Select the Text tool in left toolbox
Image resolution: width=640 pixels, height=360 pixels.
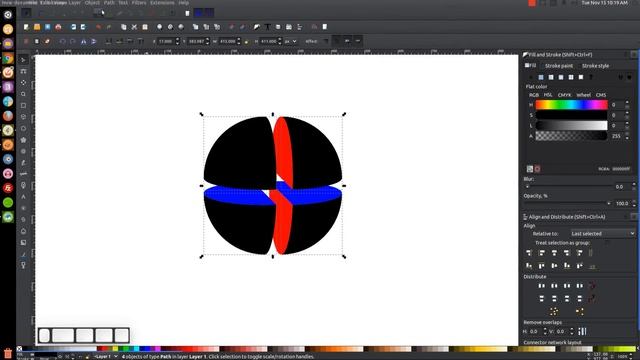(x=23, y=197)
